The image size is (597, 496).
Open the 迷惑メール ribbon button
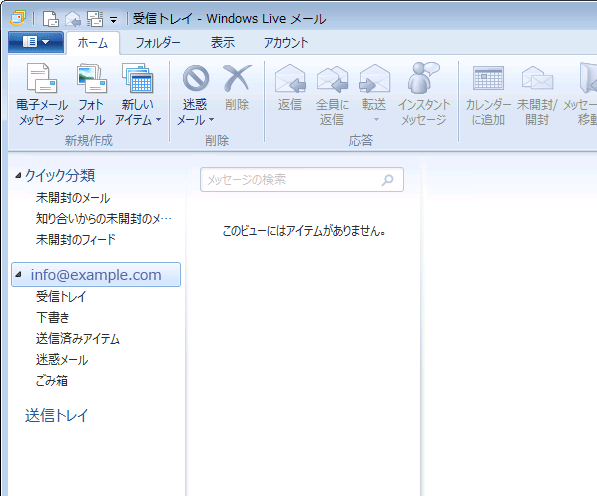pyautogui.click(x=195, y=94)
